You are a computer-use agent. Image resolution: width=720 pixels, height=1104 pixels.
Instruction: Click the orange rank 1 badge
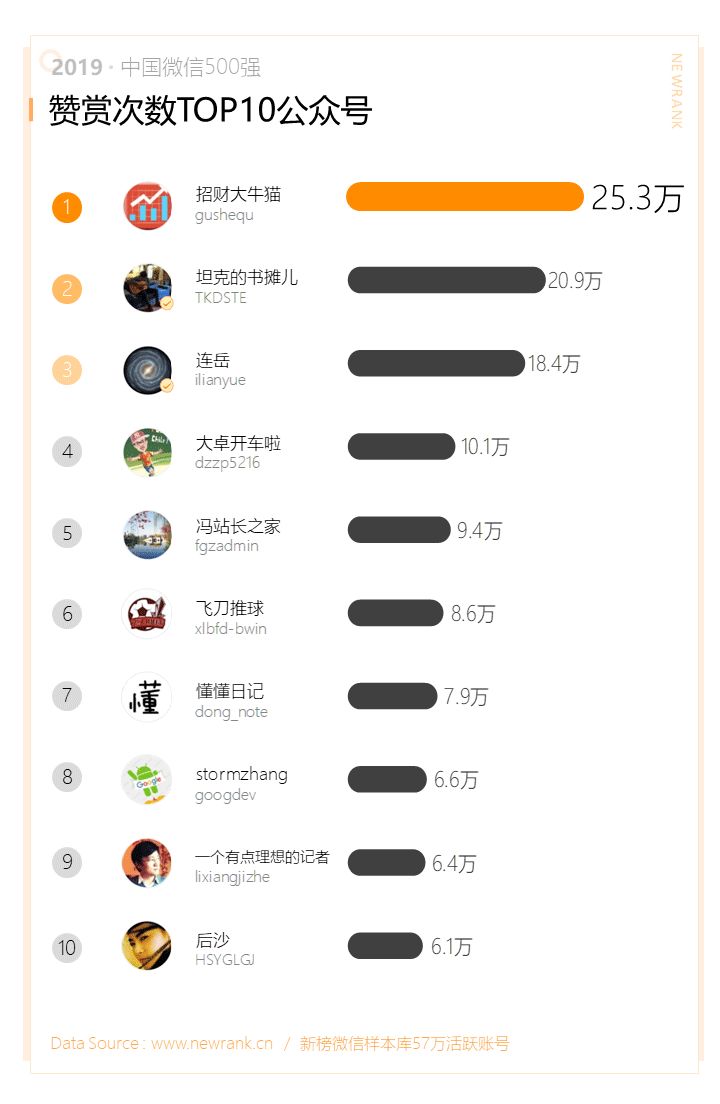click(x=67, y=208)
